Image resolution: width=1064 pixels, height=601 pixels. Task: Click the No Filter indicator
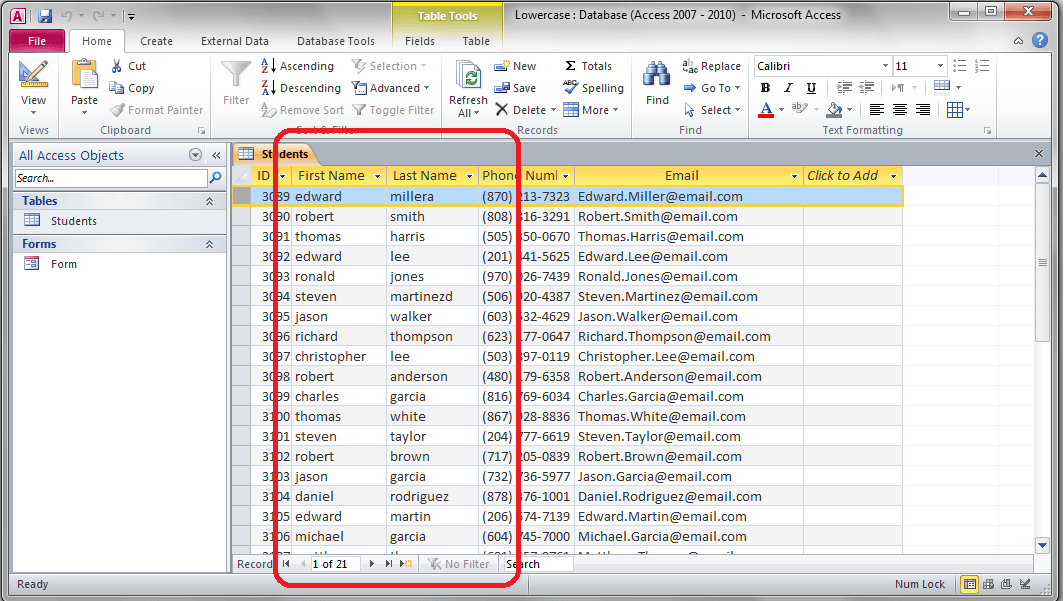click(459, 564)
